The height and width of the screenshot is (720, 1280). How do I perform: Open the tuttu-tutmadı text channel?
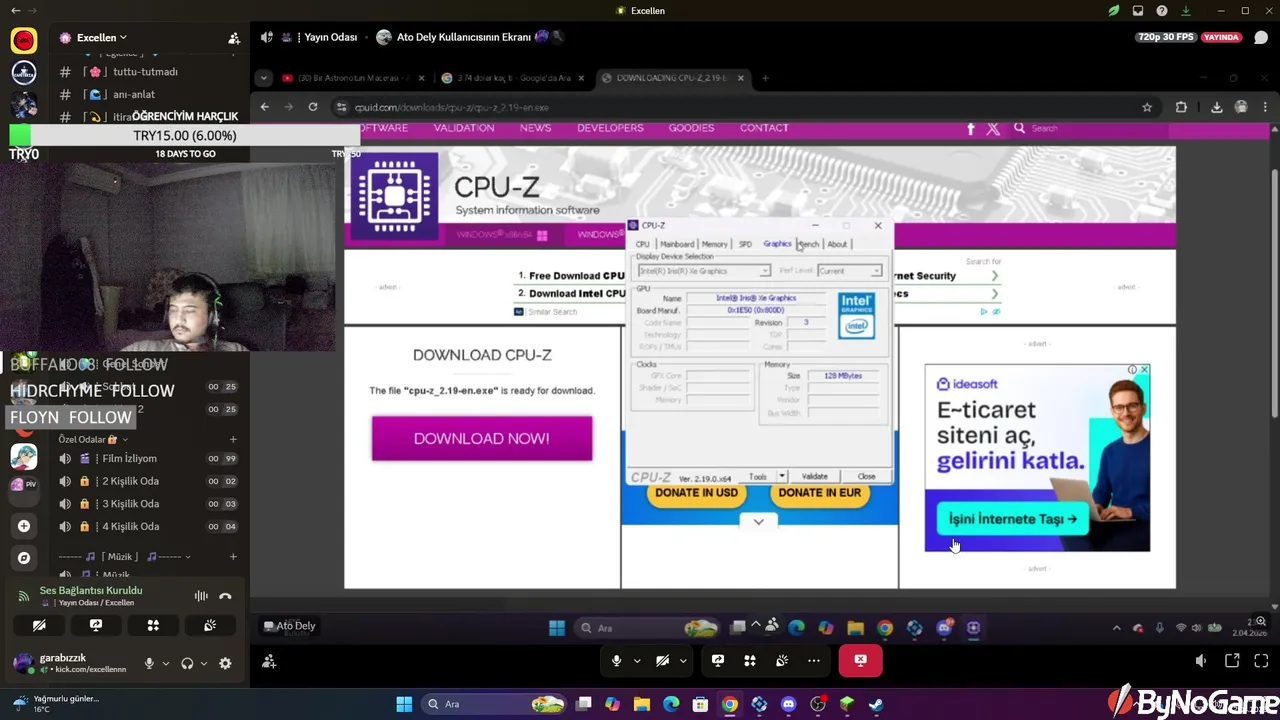[145, 72]
